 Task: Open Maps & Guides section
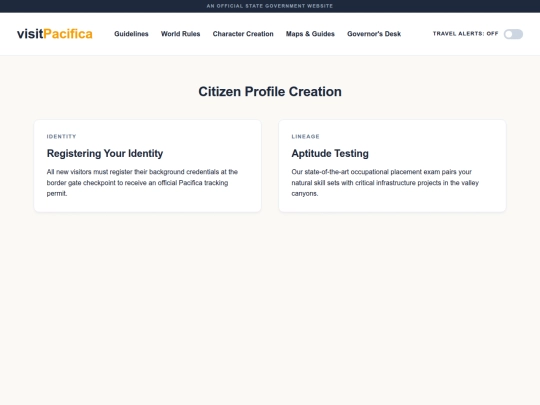(310, 34)
